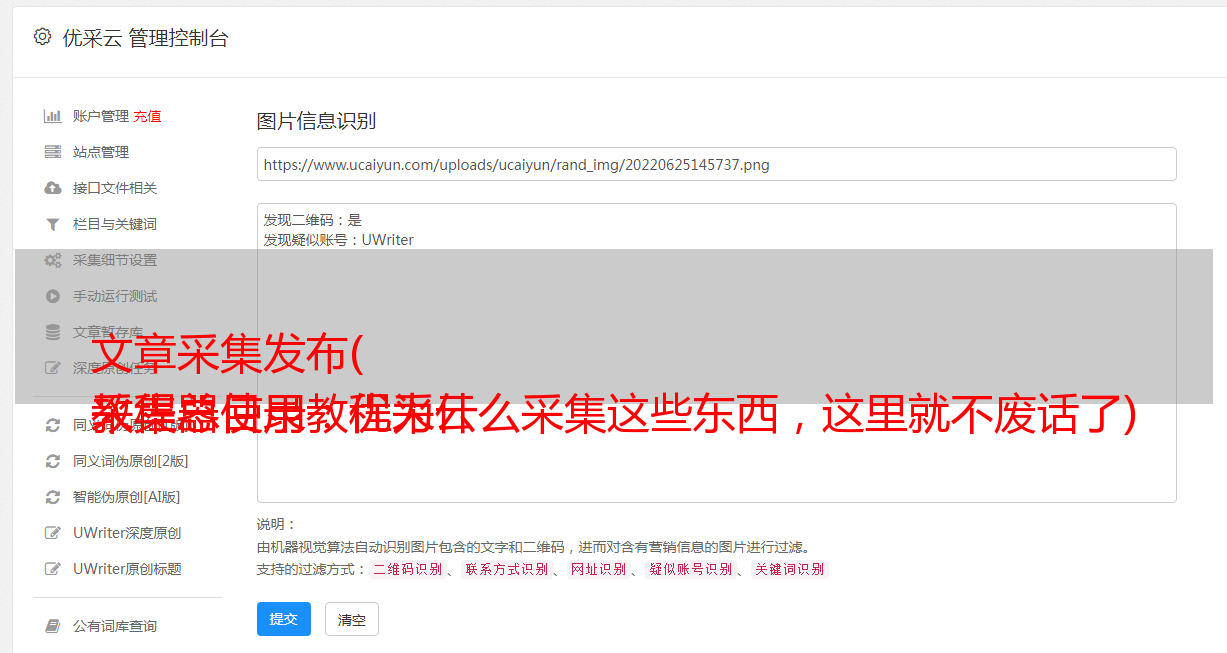This screenshot has height=653, width=1227.
Task: Click the server icon for 站点管理
Action: click(x=53, y=152)
